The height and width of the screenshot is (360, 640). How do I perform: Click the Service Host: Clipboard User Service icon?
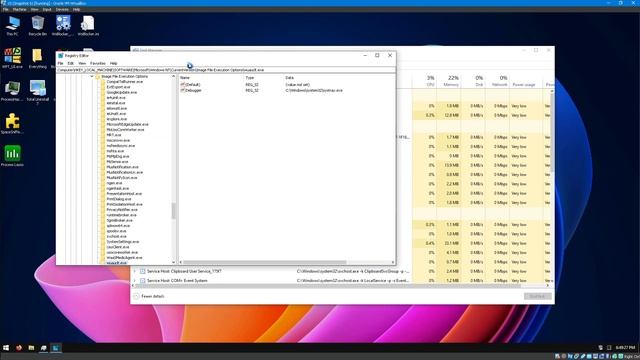(142, 271)
